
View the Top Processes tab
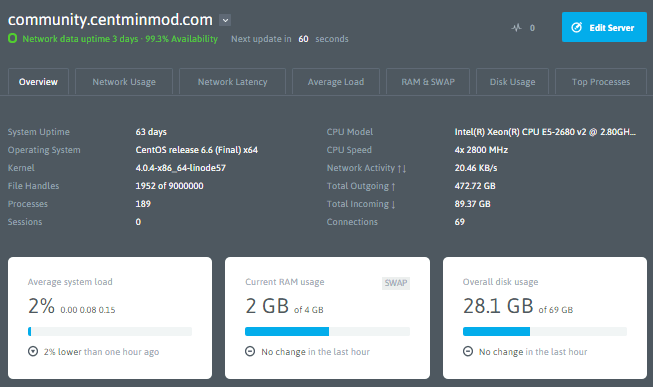[601, 82]
